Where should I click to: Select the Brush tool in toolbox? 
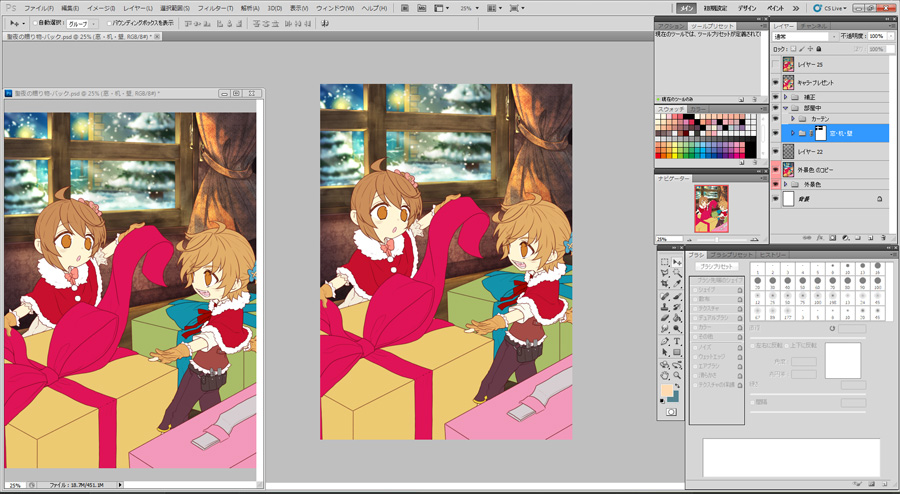677,295
